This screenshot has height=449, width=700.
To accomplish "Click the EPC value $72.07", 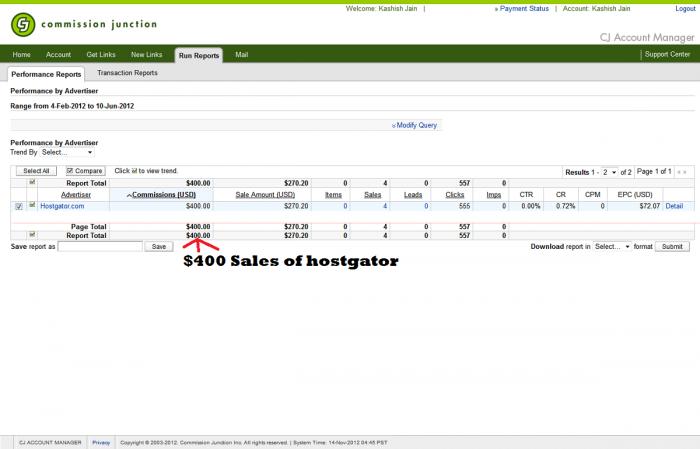I will (650, 206).
